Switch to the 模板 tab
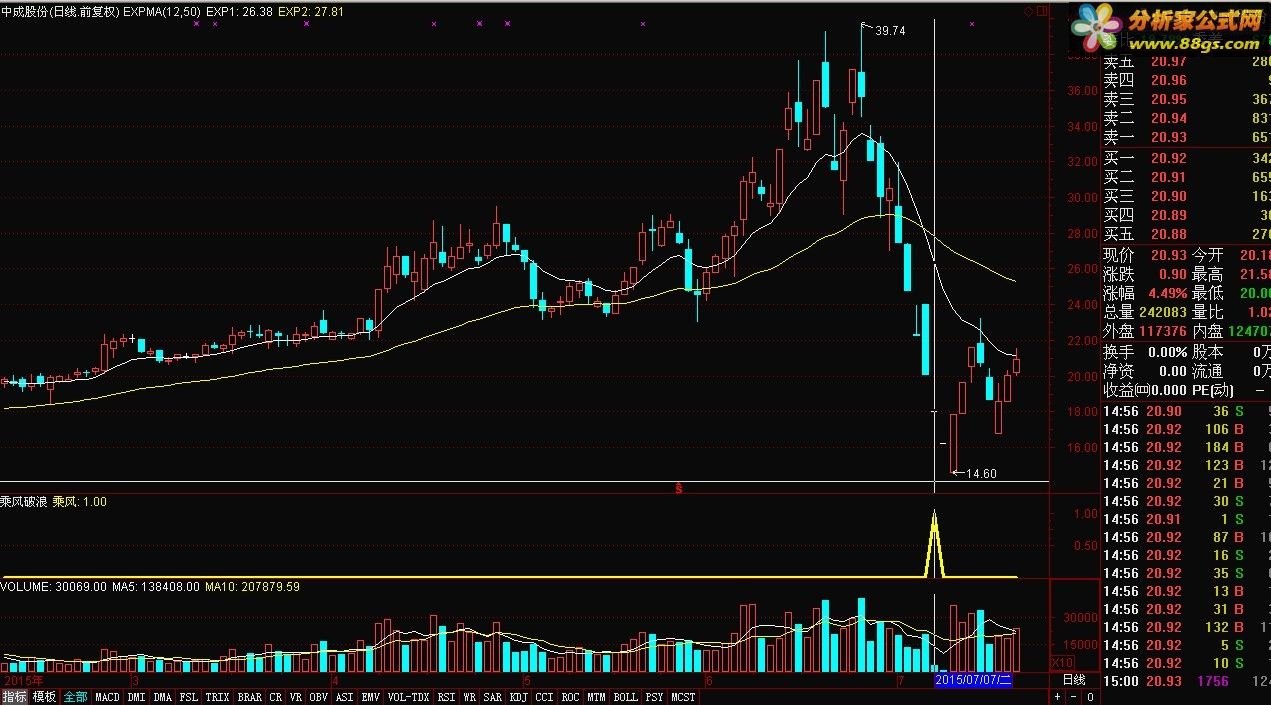1271x705 pixels. 44,697
